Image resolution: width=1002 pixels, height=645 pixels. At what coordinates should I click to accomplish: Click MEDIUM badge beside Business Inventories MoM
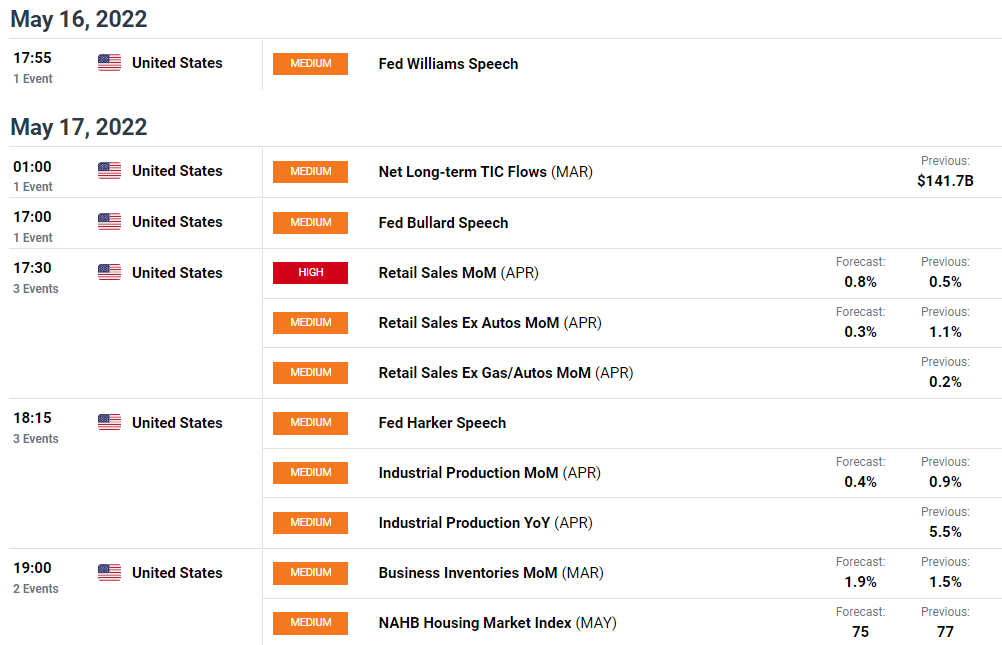311,573
